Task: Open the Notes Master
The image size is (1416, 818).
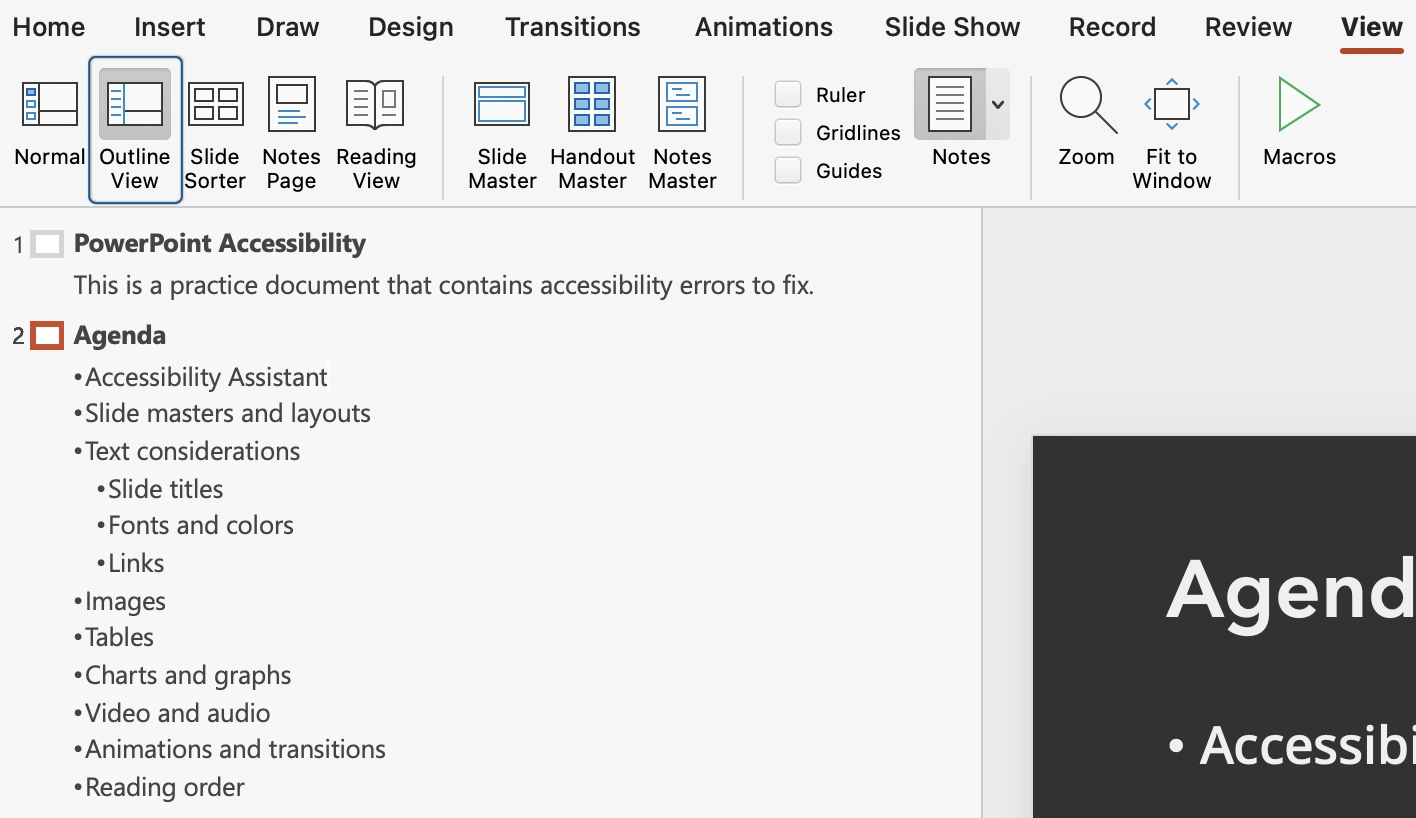Action: (x=682, y=135)
